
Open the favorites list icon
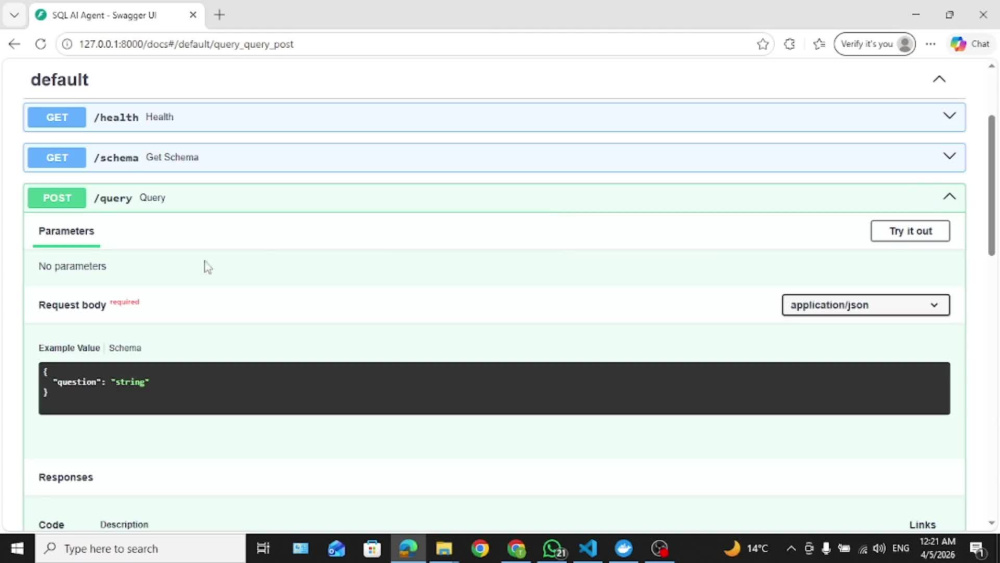tap(819, 44)
